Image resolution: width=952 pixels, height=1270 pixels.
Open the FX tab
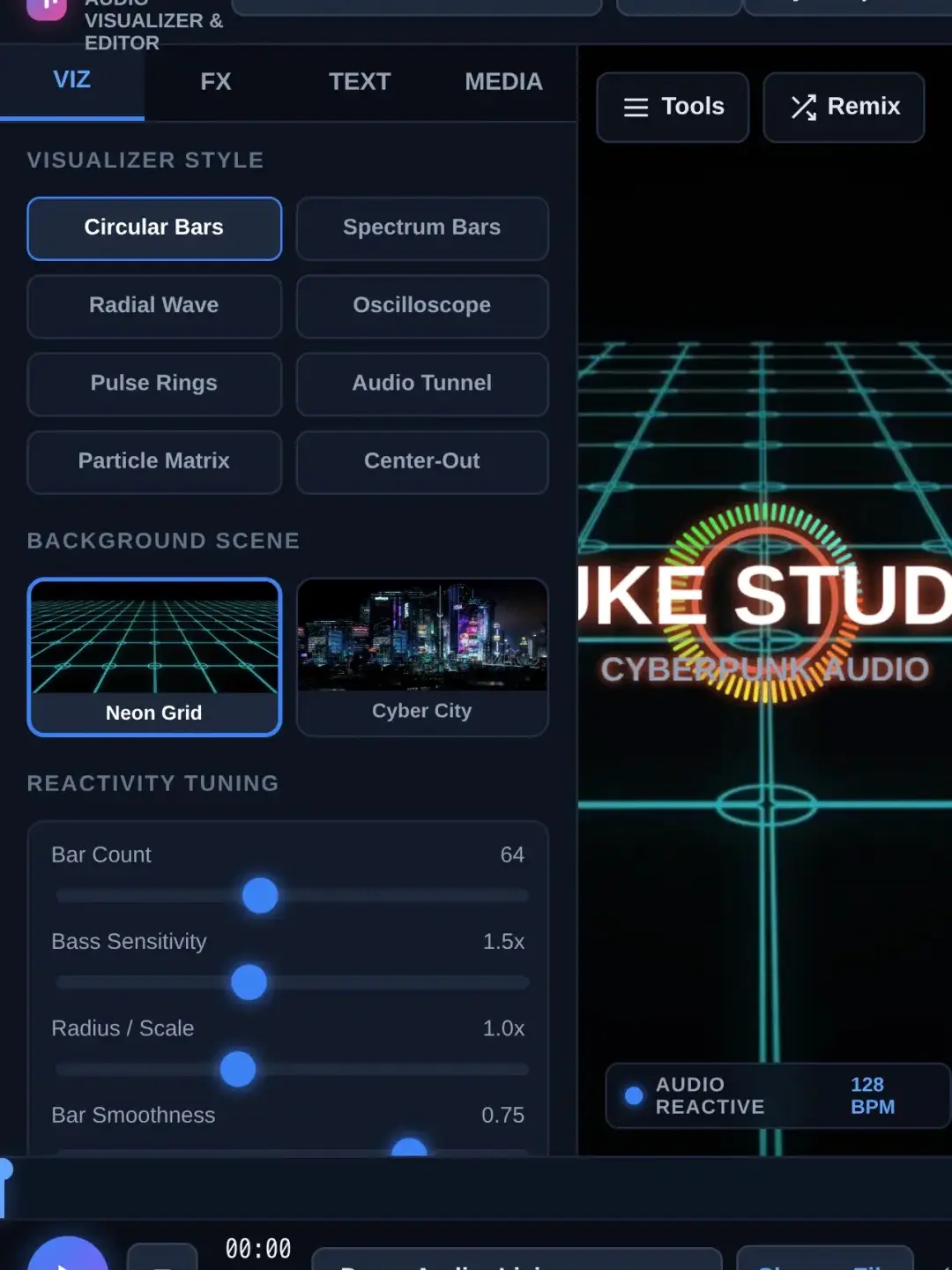pos(216,82)
